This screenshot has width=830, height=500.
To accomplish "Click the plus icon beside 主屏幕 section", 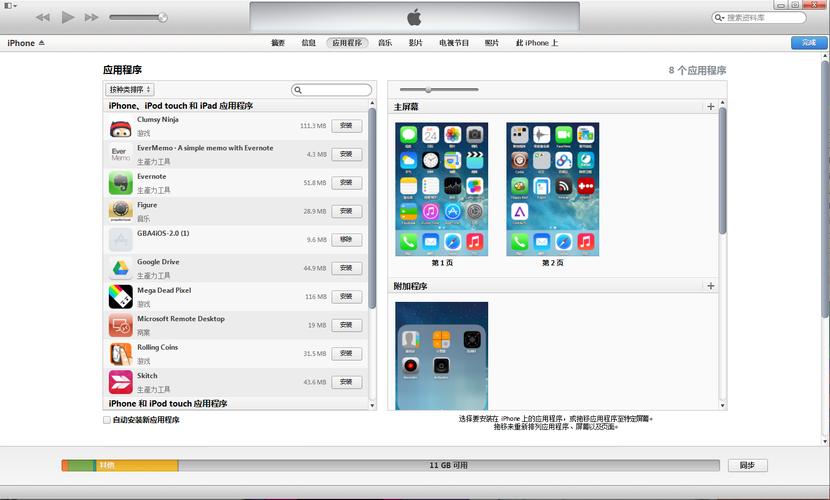I will pos(711,106).
